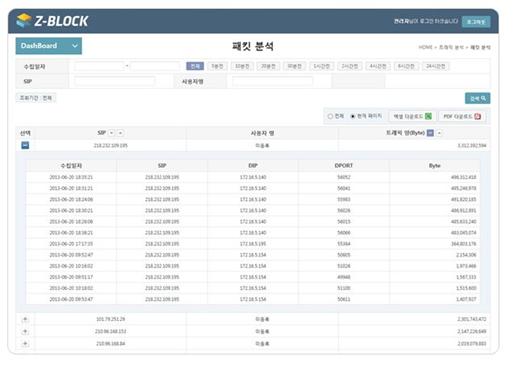Image resolution: width=513 pixels, height=368 pixels.
Task: Expand the 210.96.168.84 row
Action: 25,344
